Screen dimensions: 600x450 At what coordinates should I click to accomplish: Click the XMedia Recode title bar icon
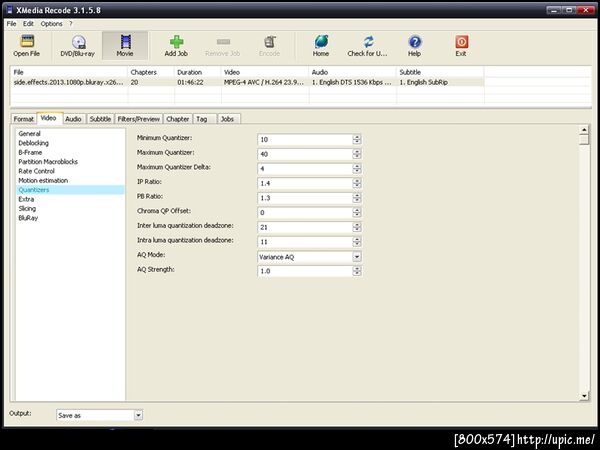coord(10,10)
